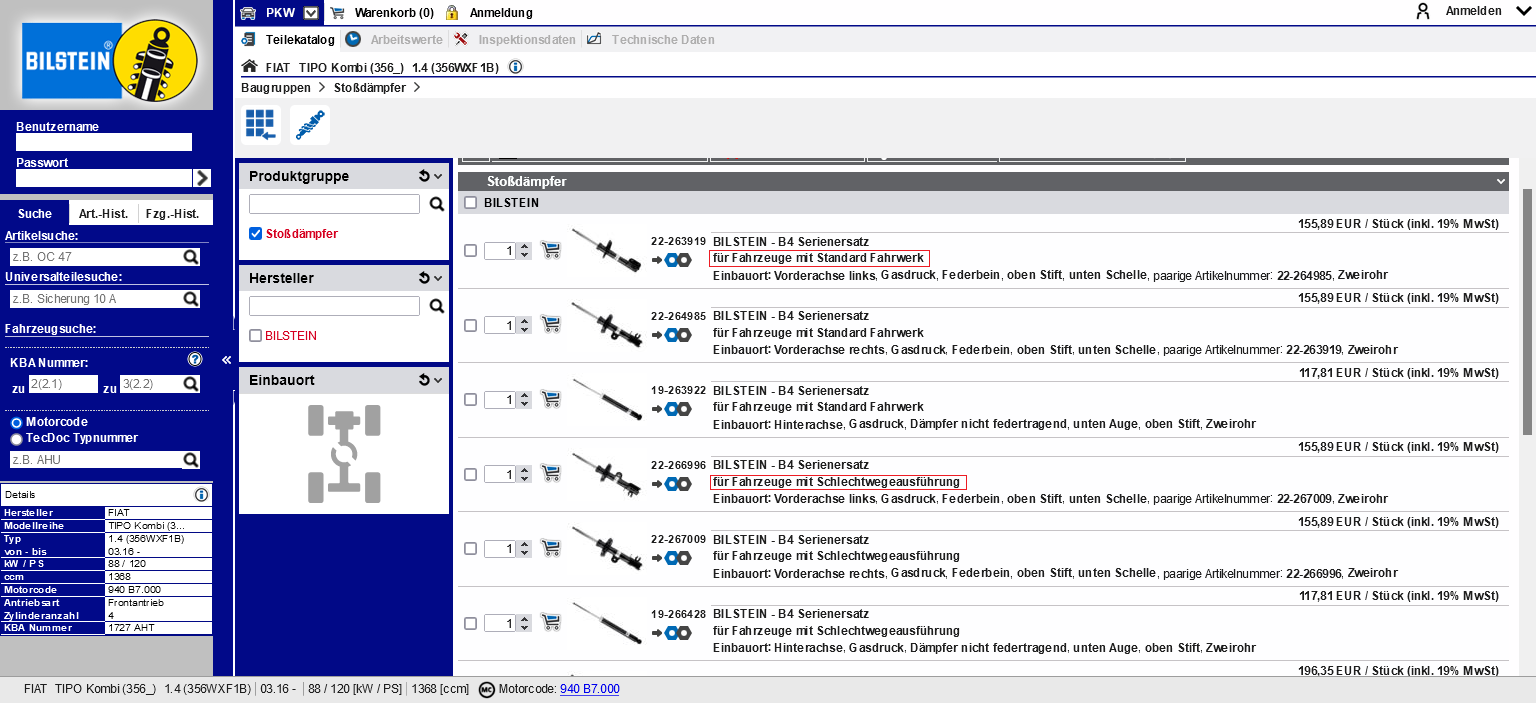Click the vehicle info icon beside 1.4 (356WXF1B)
The height and width of the screenshot is (703, 1536).
[515, 67]
